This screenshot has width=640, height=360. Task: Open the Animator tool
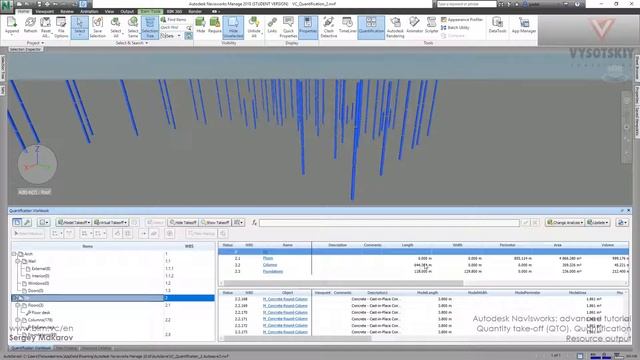(414, 26)
